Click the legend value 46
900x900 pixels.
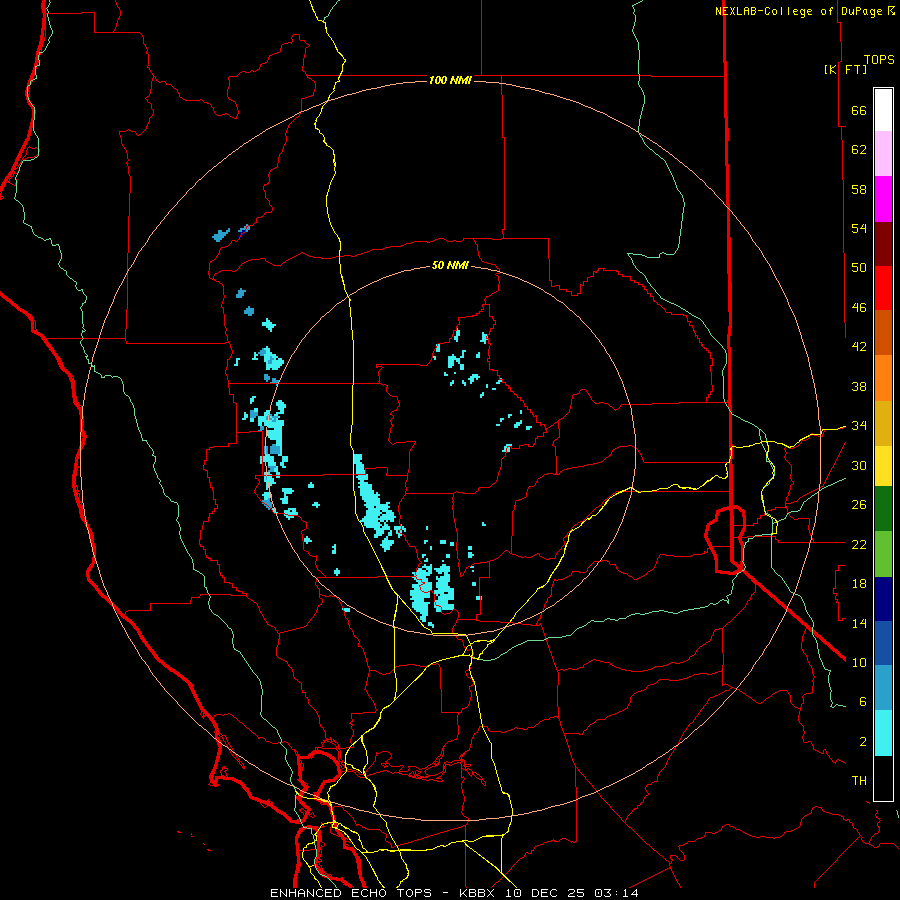click(x=859, y=308)
